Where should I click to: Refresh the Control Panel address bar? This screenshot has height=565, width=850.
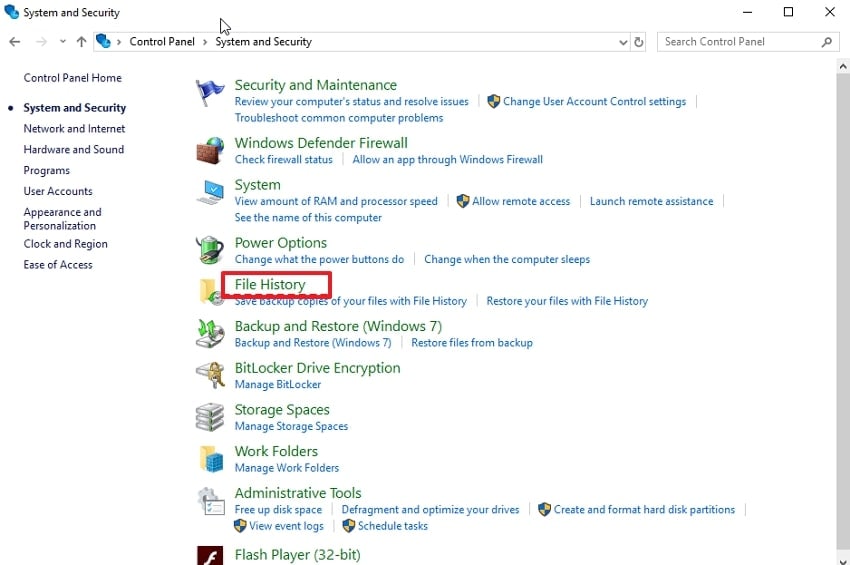tap(639, 42)
